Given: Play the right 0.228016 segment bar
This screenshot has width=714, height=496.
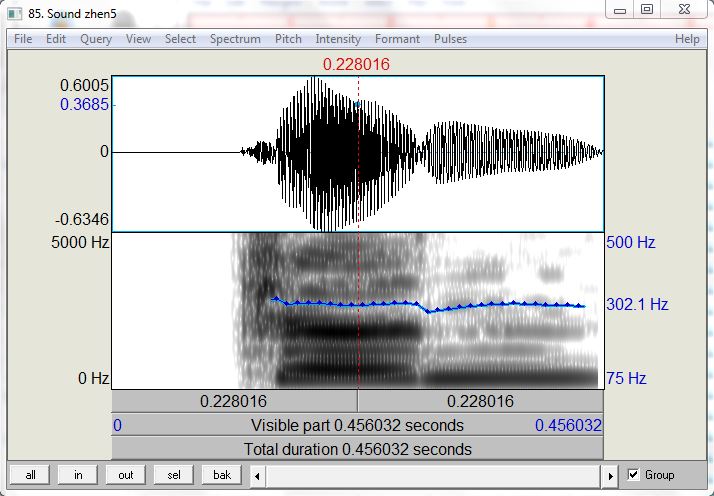Looking at the screenshot, I should 481,401.
